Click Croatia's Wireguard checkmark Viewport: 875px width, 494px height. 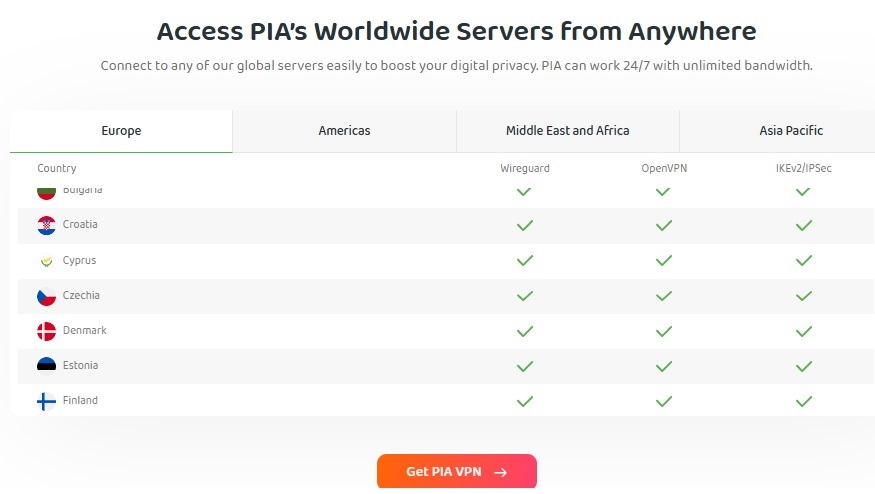pyautogui.click(x=525, y=226)
